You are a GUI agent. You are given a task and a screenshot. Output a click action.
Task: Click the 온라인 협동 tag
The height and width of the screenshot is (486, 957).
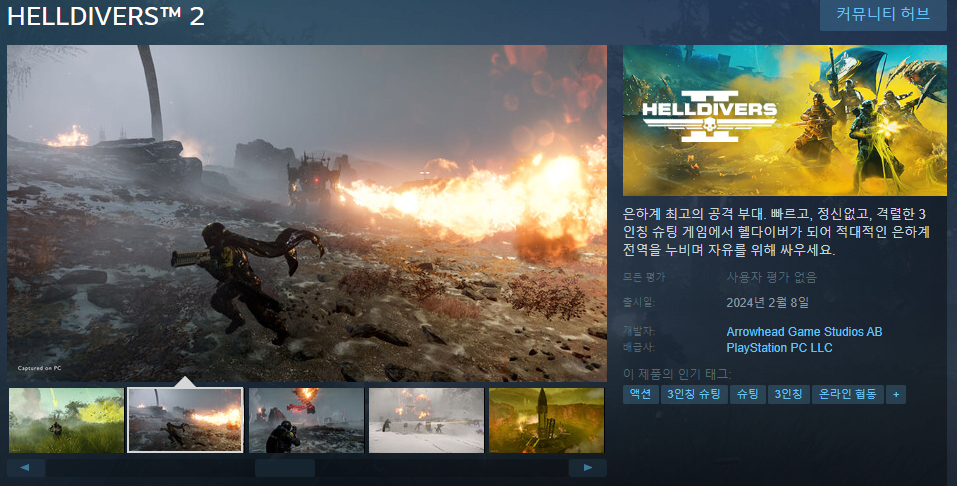pyautogui.click(x=848, y=394)
